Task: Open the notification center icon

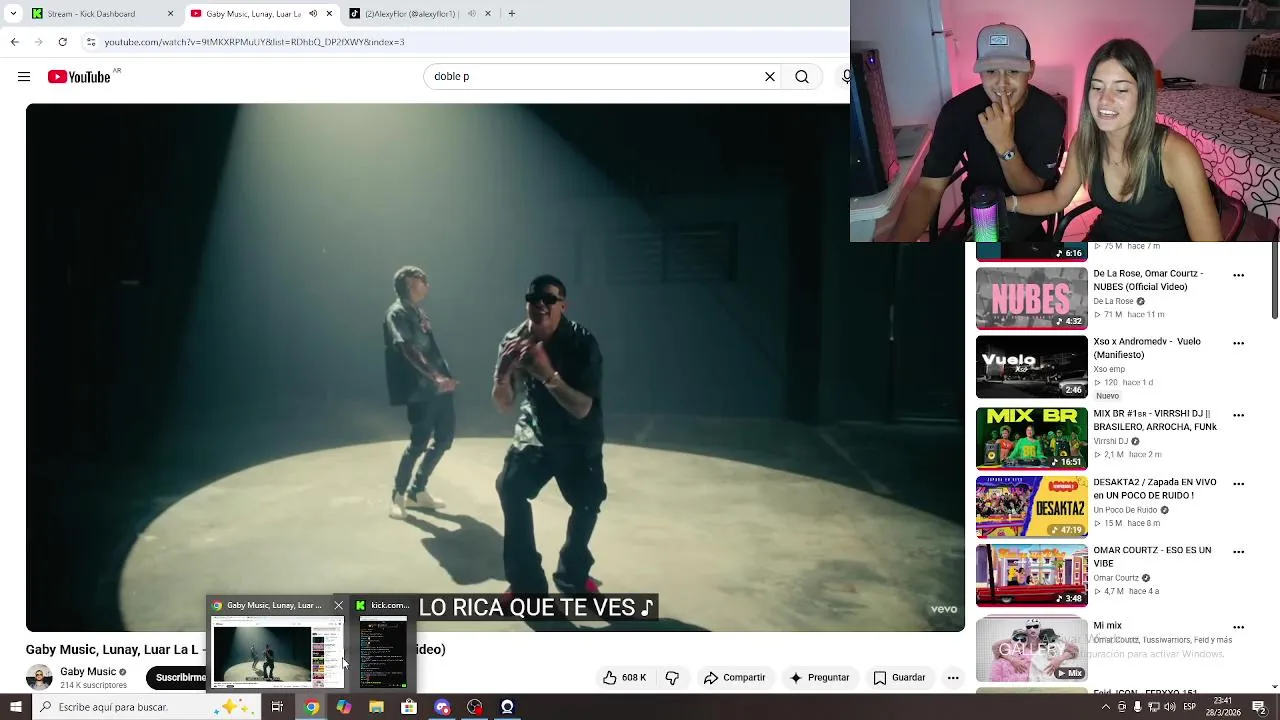Action: pos(1259,707)
